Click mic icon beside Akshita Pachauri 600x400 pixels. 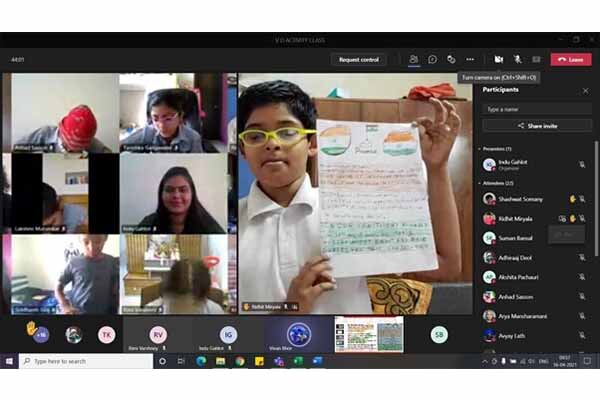point(582,277)
